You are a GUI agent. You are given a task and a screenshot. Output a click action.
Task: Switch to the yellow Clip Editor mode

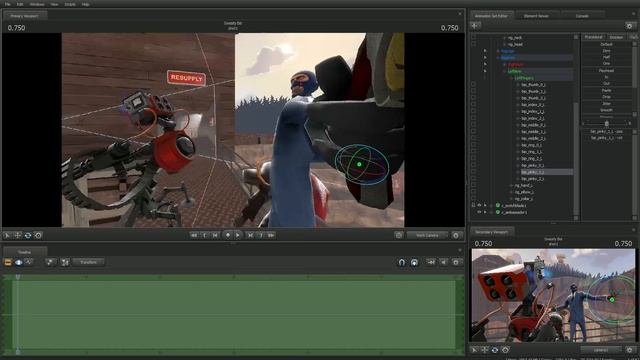click(8, 262)
